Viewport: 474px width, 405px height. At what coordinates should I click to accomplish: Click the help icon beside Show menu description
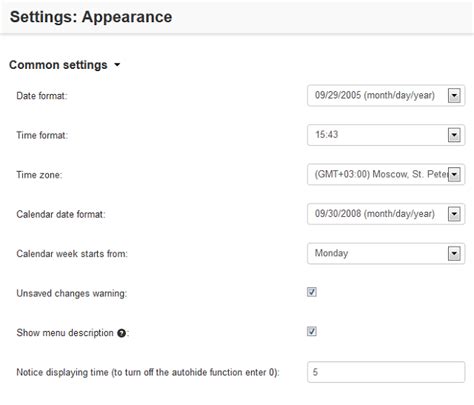(121, 333)
